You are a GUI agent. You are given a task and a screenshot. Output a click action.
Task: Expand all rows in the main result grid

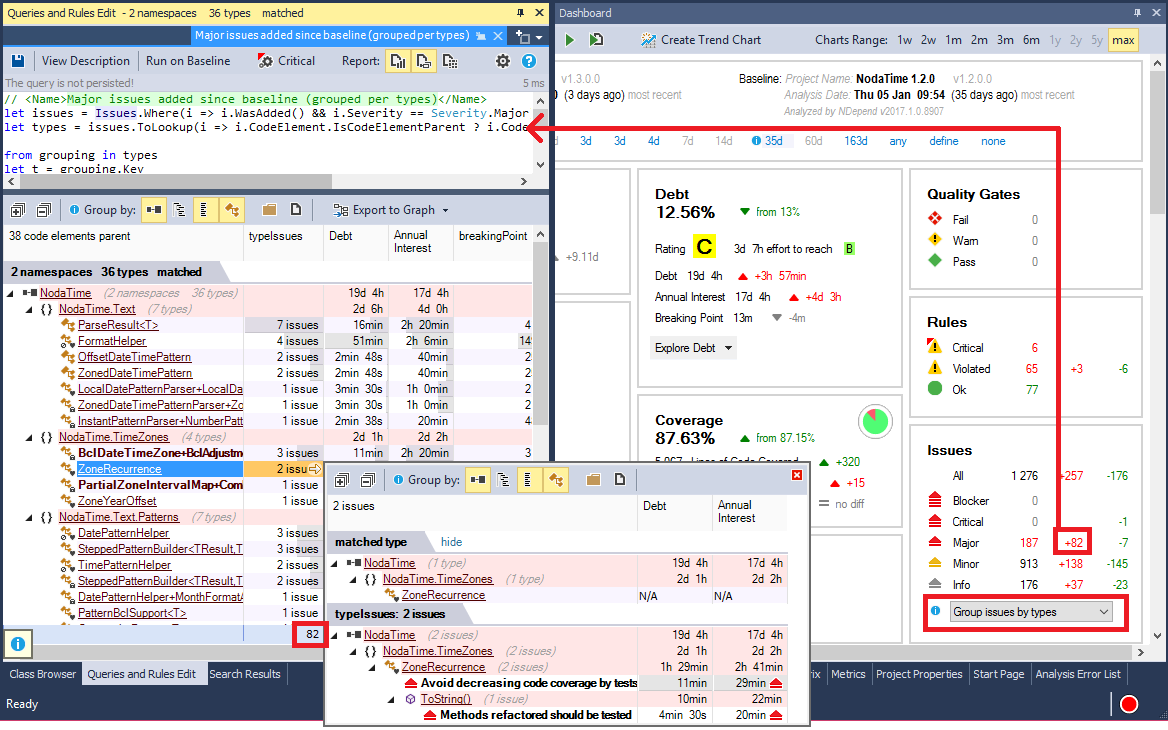click(18, 210)
